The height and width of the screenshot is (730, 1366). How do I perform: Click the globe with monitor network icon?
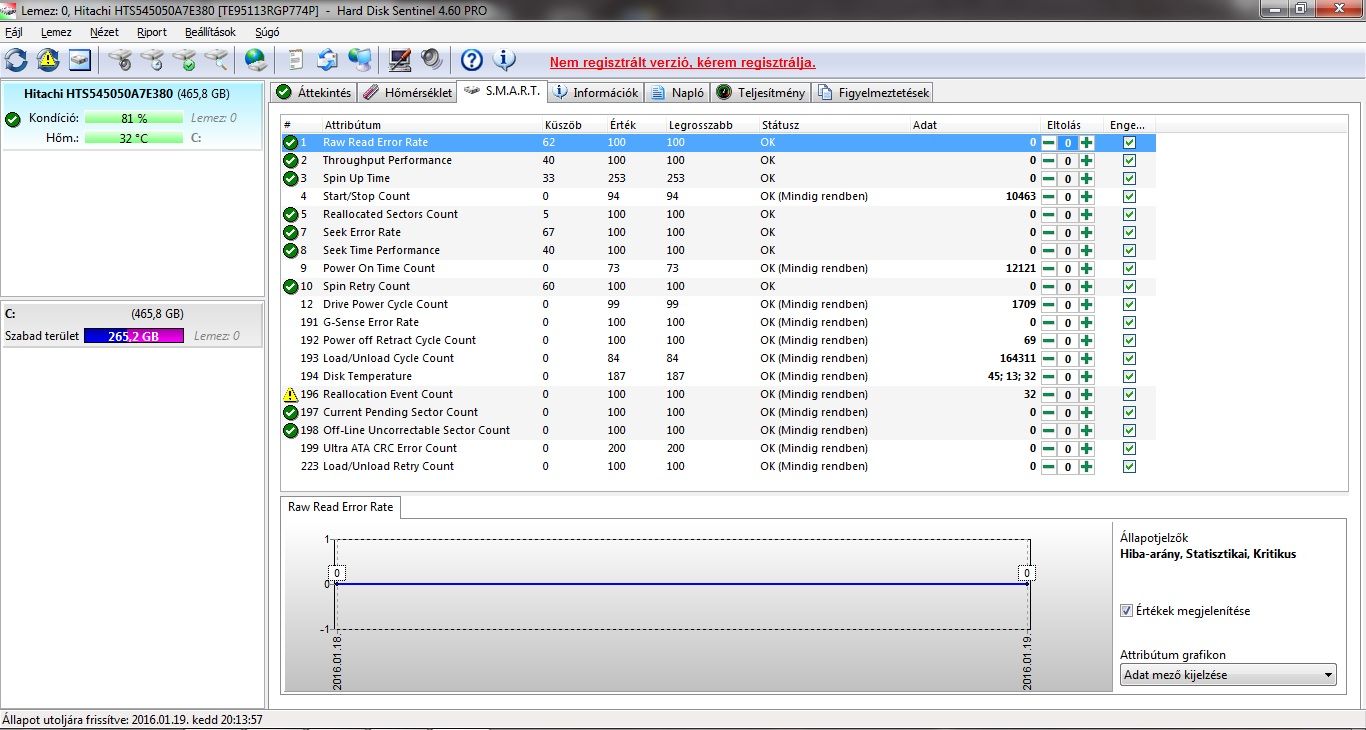coord(361,60)
